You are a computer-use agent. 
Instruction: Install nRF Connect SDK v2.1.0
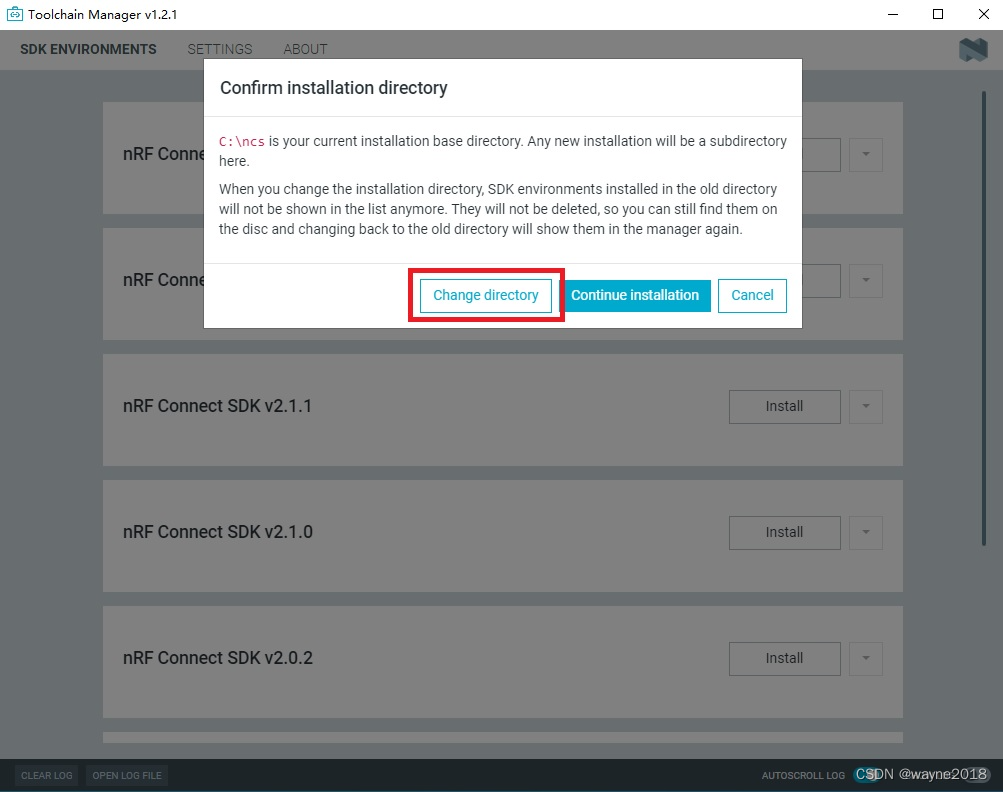tap(784, 532)
